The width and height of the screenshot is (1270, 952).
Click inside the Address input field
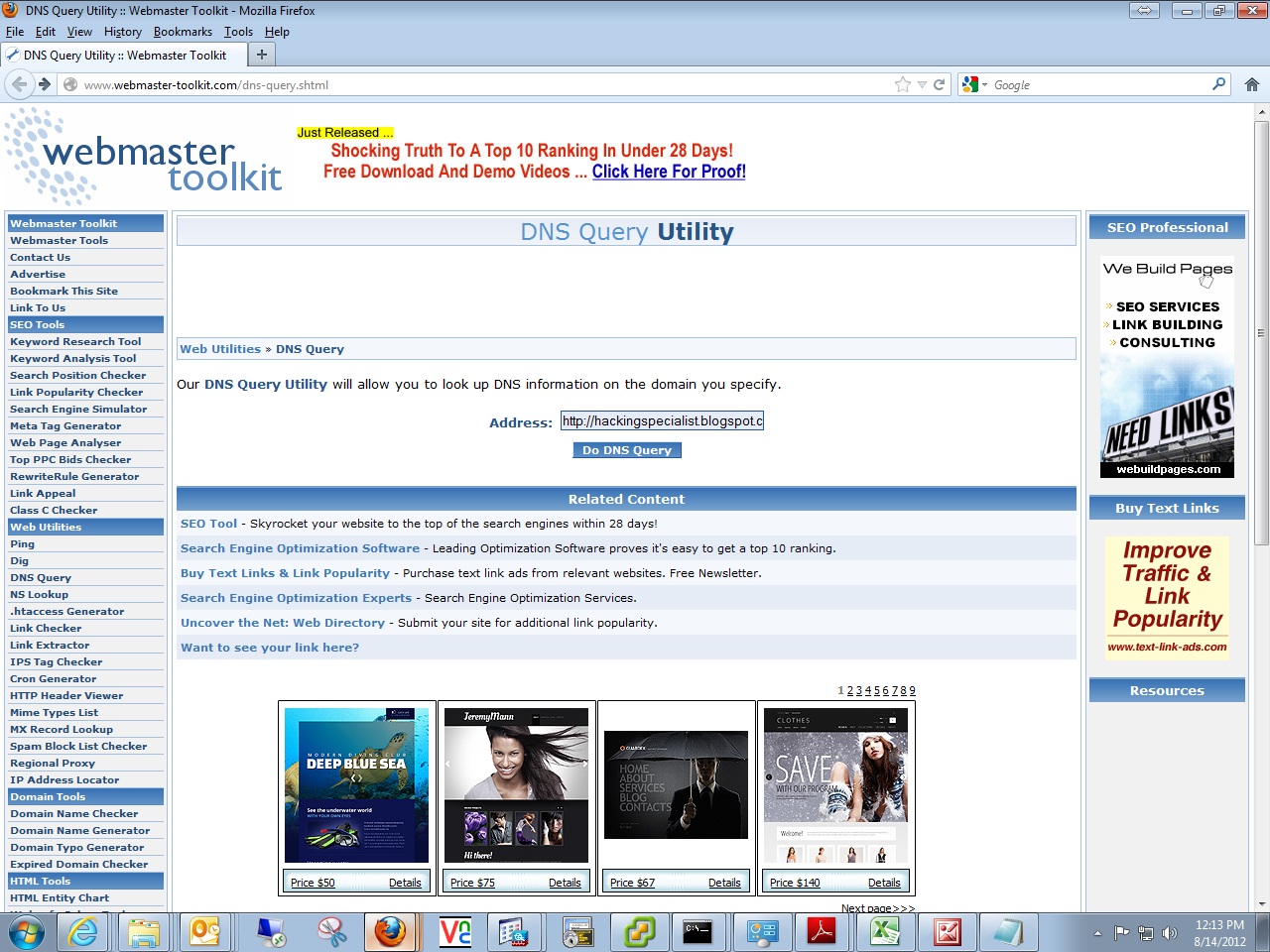click(x=662, y=421)
